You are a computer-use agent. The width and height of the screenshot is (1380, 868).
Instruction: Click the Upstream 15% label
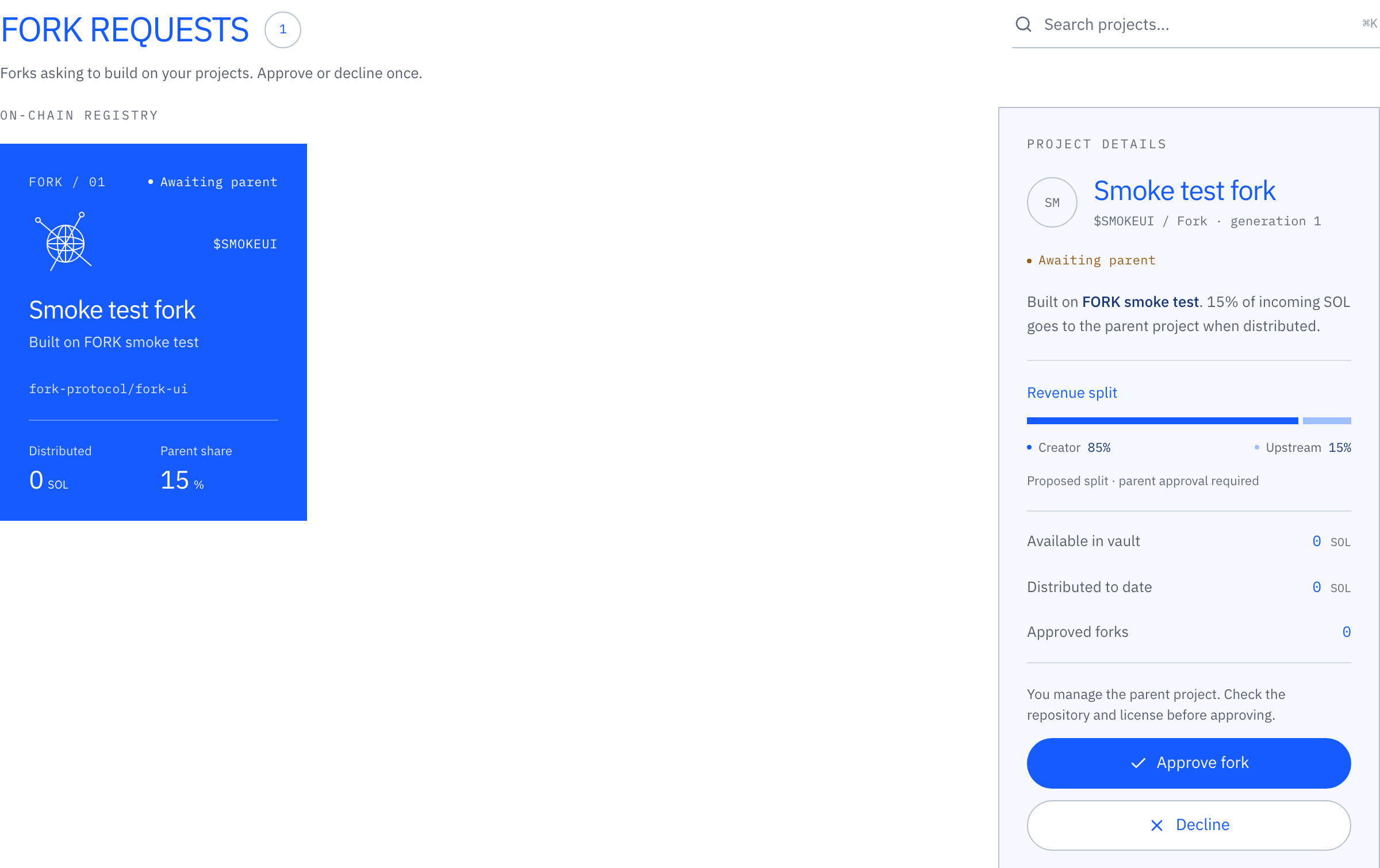(1302, 447)
